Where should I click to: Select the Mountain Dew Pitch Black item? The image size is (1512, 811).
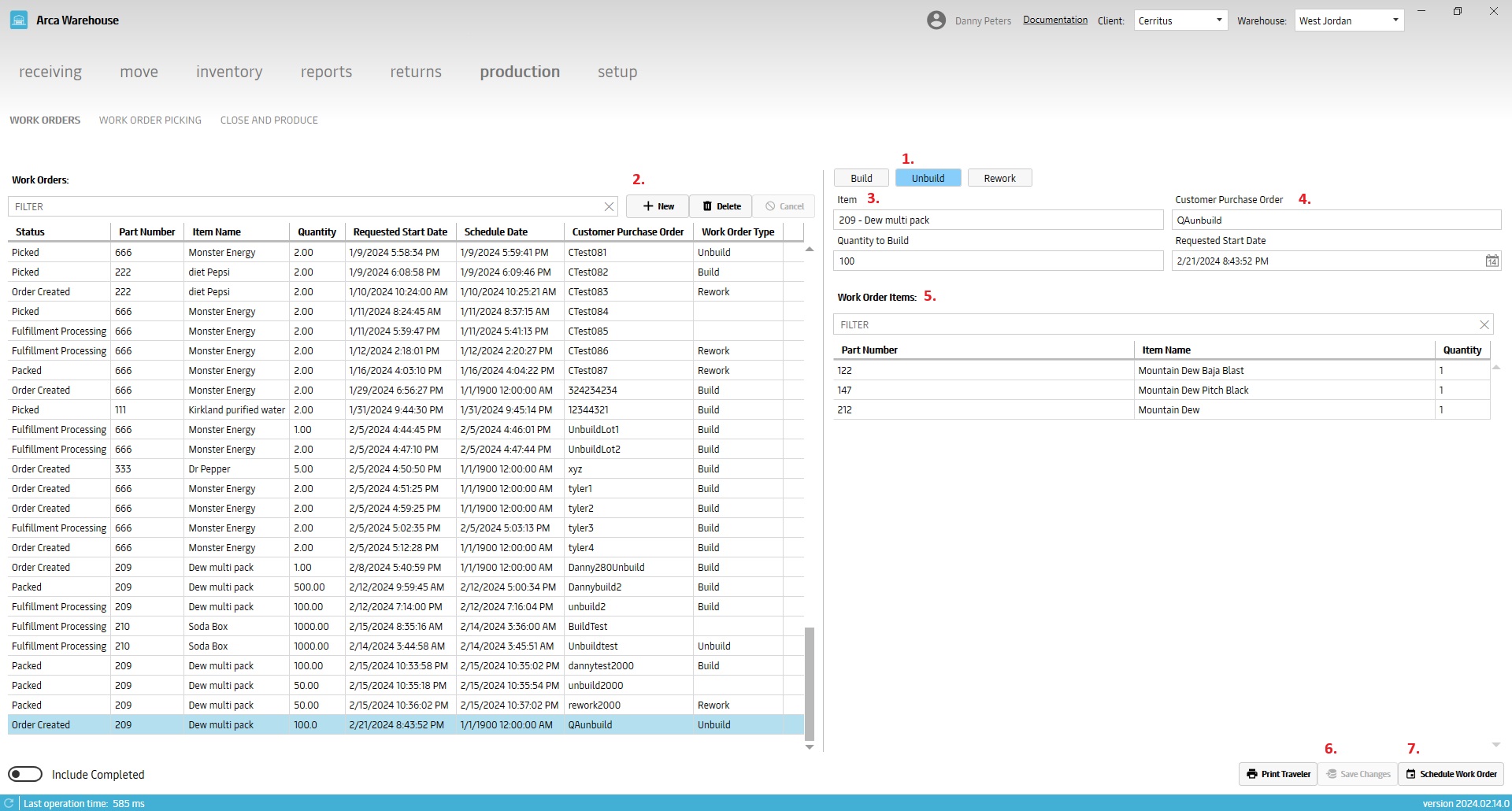(x=1162, y=390)
